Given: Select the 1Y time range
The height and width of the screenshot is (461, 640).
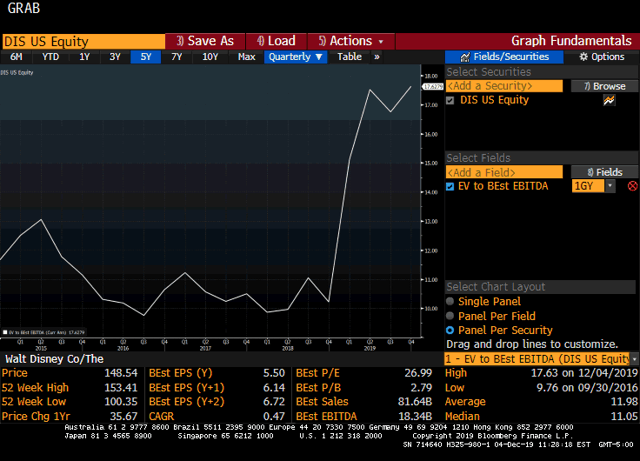Looking at the screenshot, I should (84, 57).
